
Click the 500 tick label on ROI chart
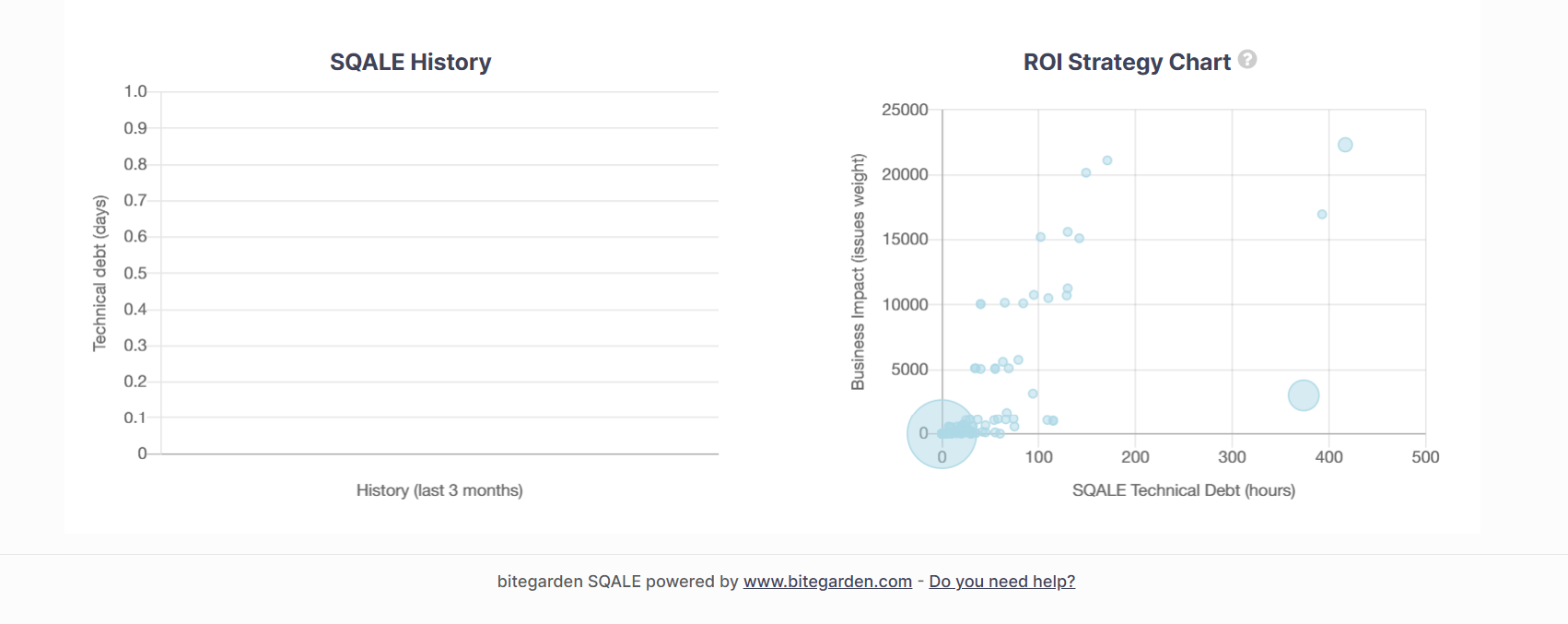(x=1425, y=457)
